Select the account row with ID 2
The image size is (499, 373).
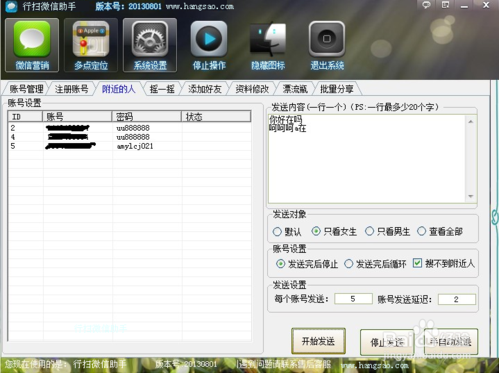[x=130, y=128]
